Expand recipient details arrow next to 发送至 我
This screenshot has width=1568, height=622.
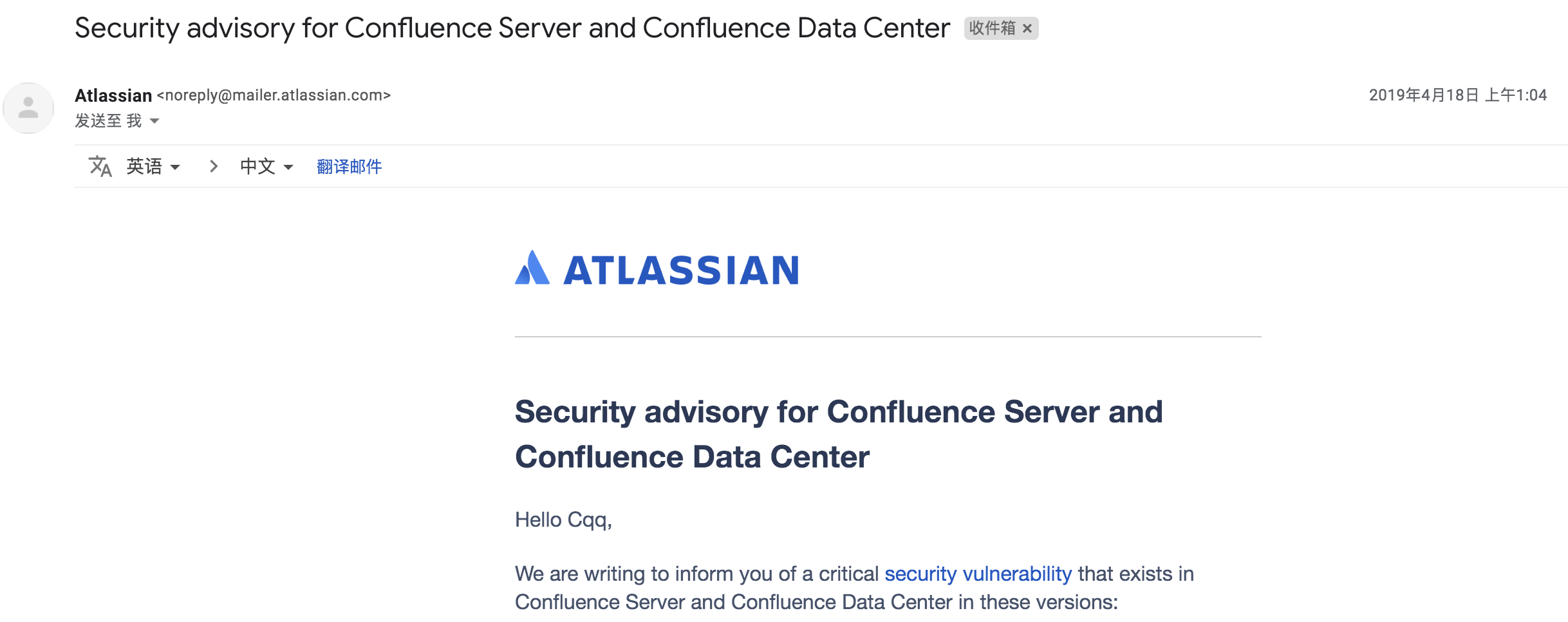tap(154, 121)
